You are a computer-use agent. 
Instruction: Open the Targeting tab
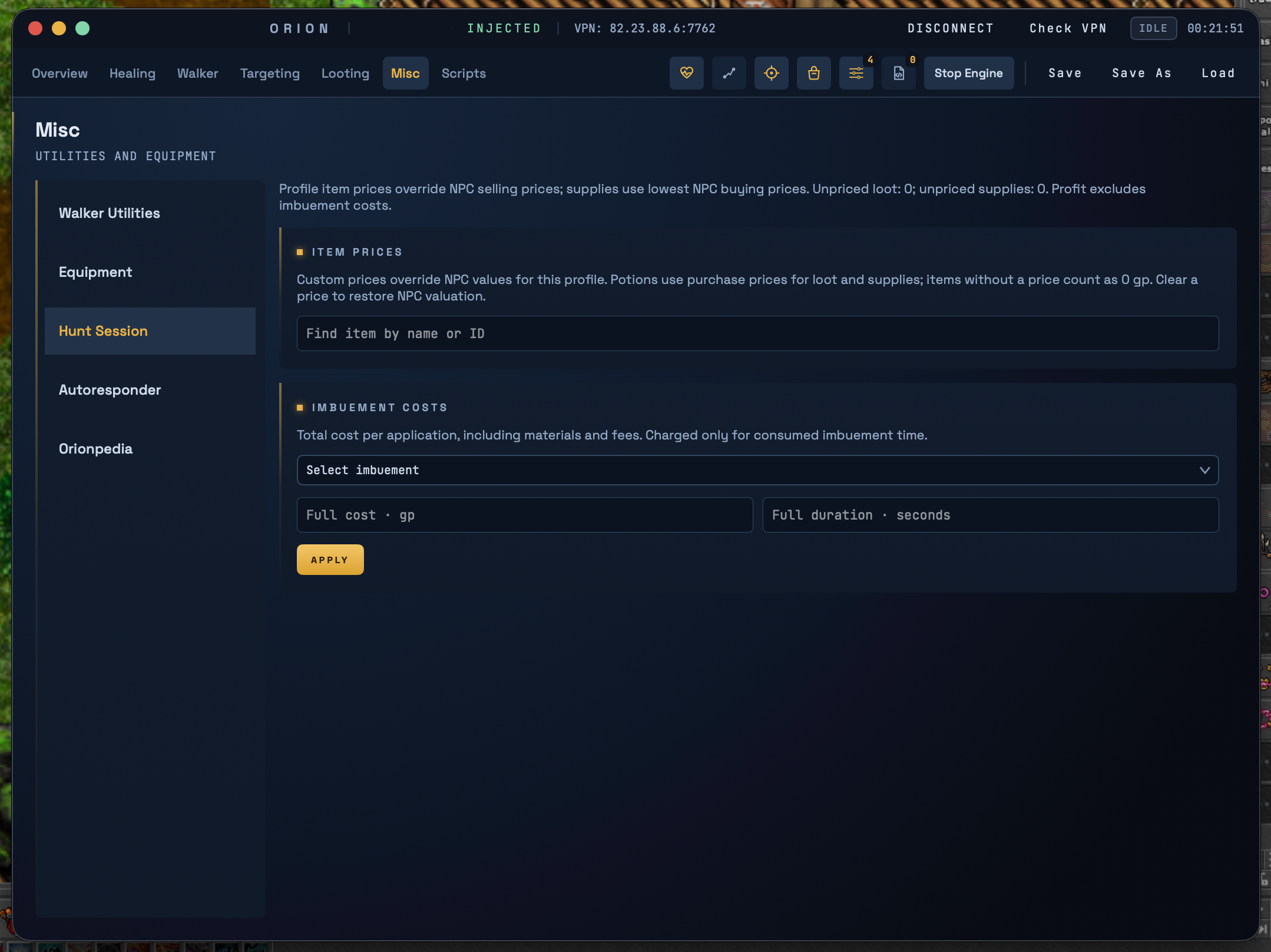click(270, 73)
